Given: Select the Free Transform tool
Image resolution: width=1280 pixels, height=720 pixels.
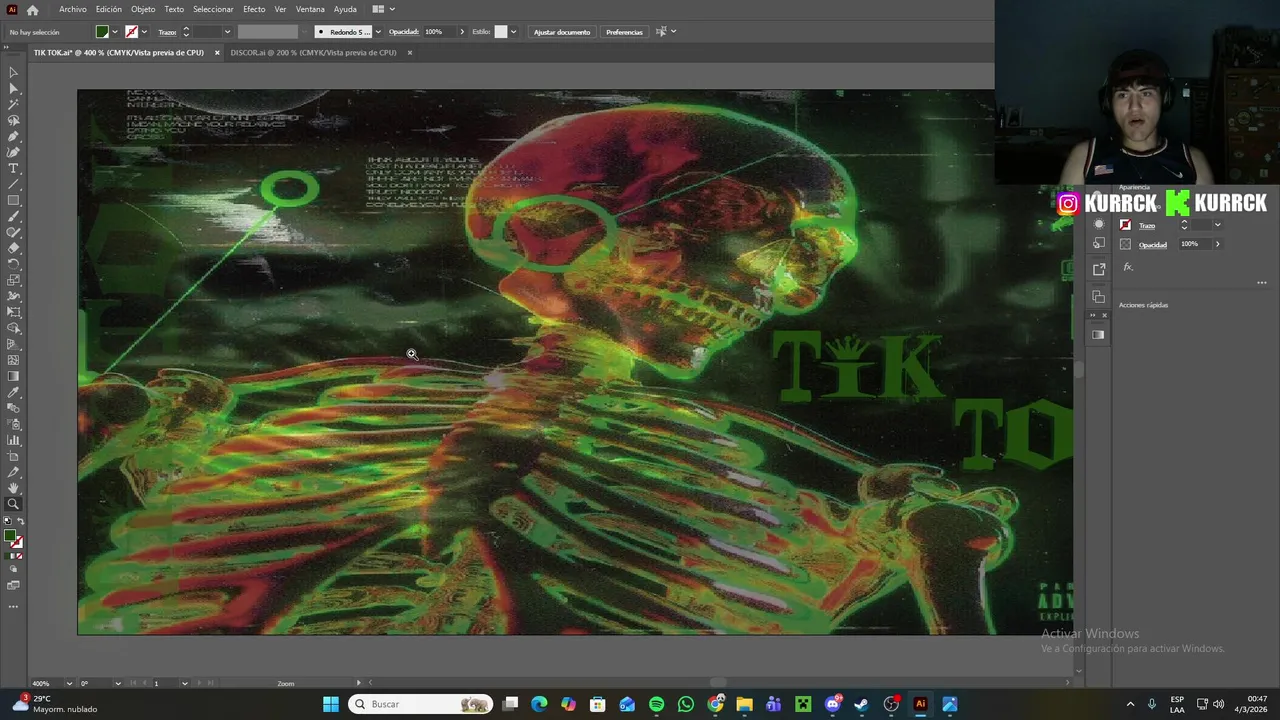Looking at the screenshot, I should pyautogui.click(x=13, y=312).
